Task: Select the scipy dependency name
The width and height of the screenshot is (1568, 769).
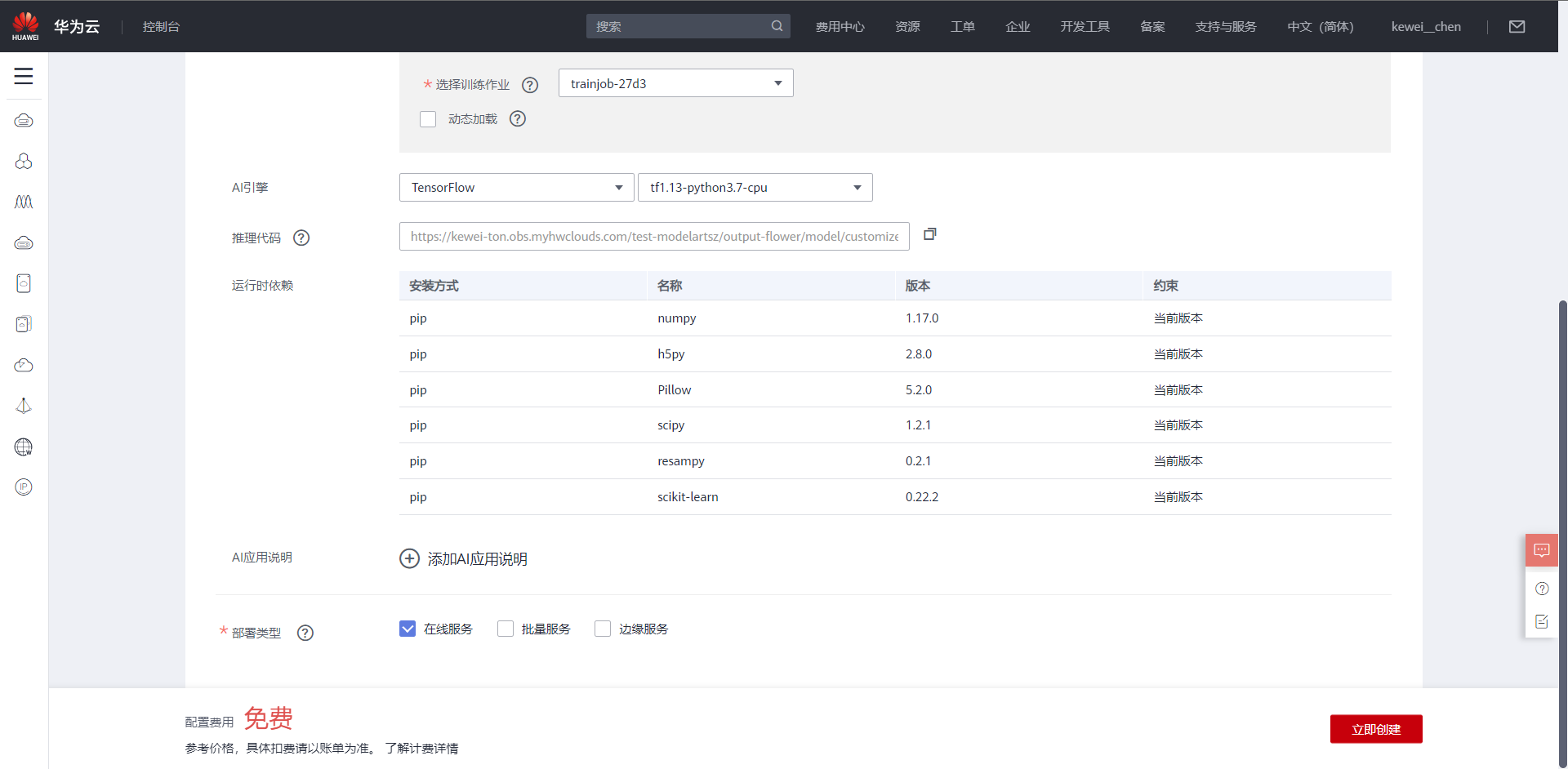Action: tap(671, 425)
